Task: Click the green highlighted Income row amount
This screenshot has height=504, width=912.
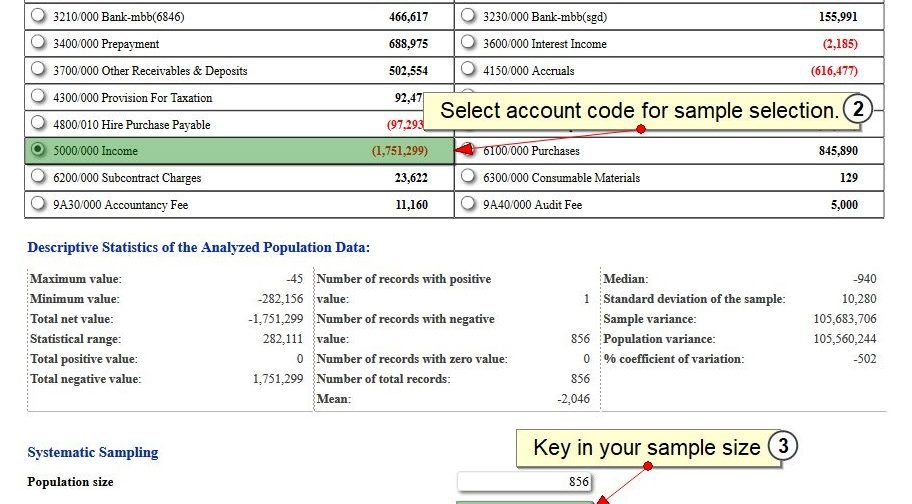Action: click(x=400, y=151)
